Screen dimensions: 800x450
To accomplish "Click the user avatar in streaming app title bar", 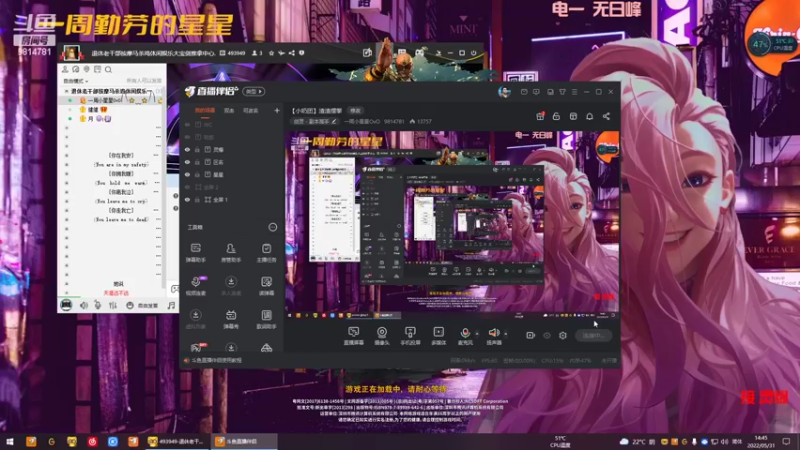I will (504, 92).
